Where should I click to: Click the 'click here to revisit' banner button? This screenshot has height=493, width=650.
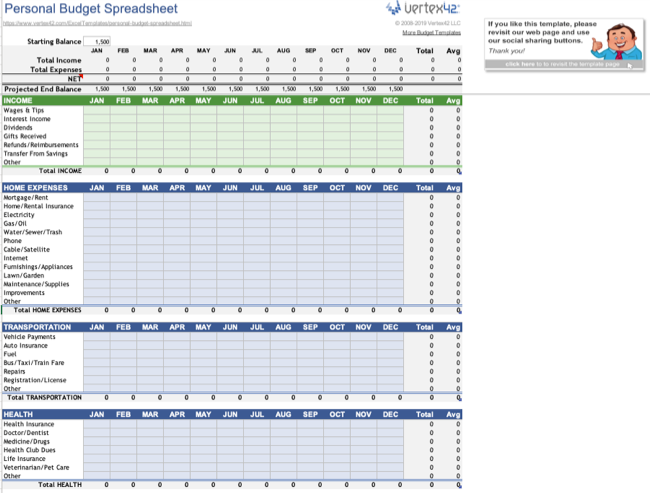click(x=564, y=64)
